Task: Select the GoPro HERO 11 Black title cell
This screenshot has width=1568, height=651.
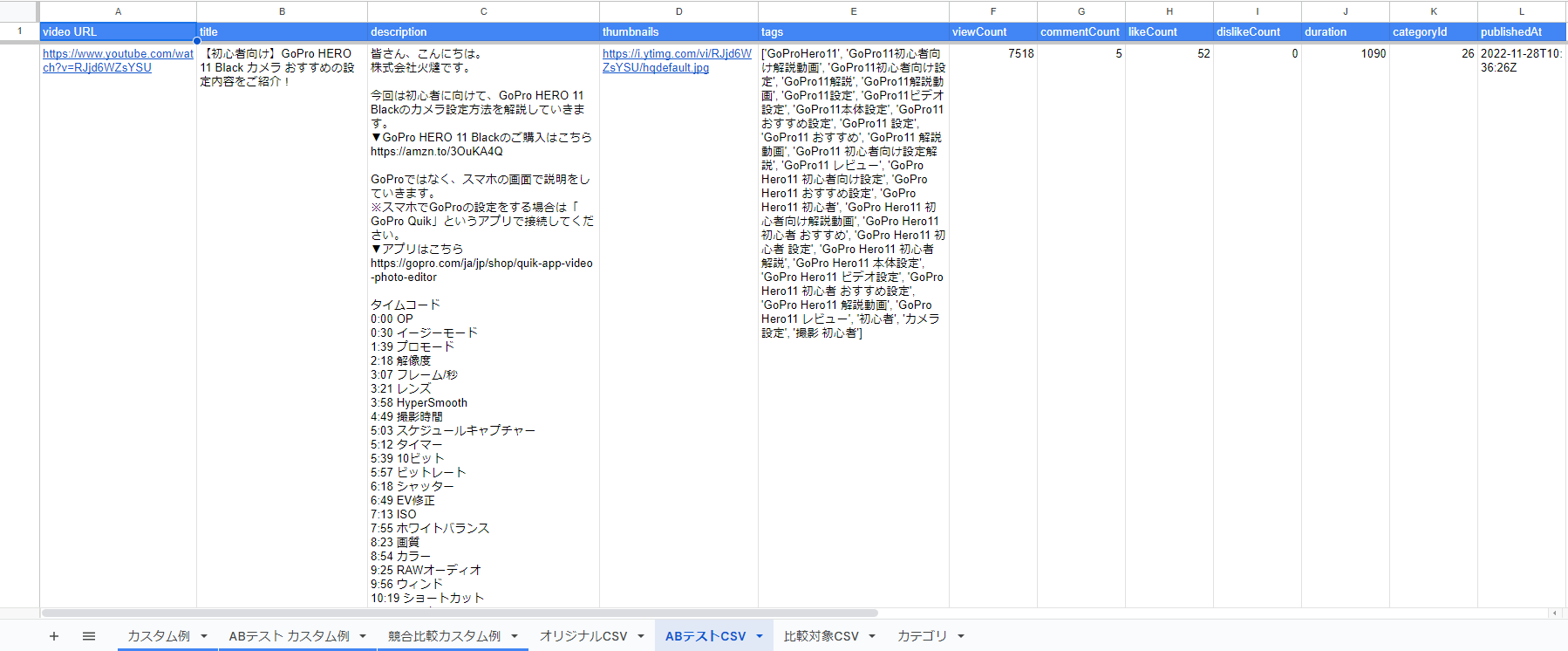Action: tap(282, 325)
